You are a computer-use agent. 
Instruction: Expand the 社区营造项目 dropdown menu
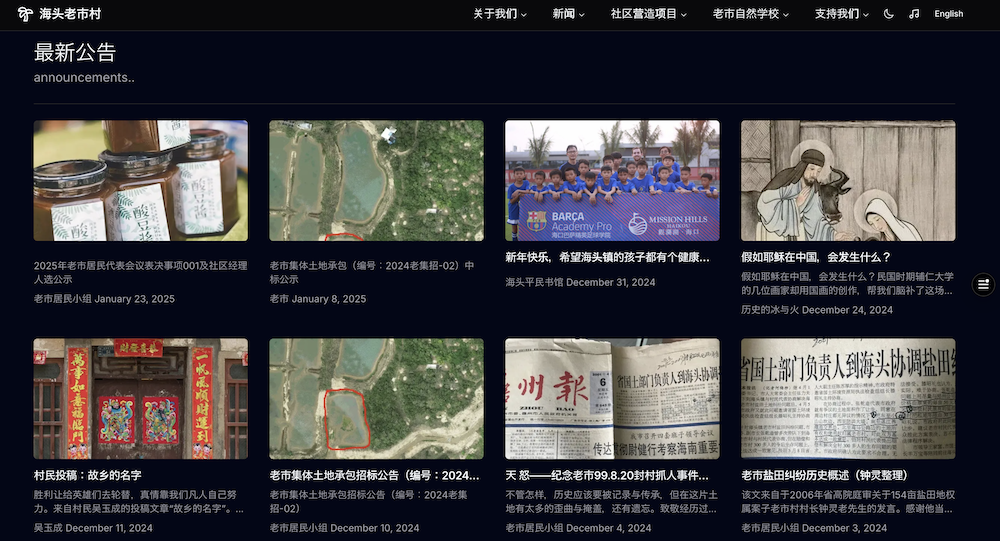(x=649, y=14)
